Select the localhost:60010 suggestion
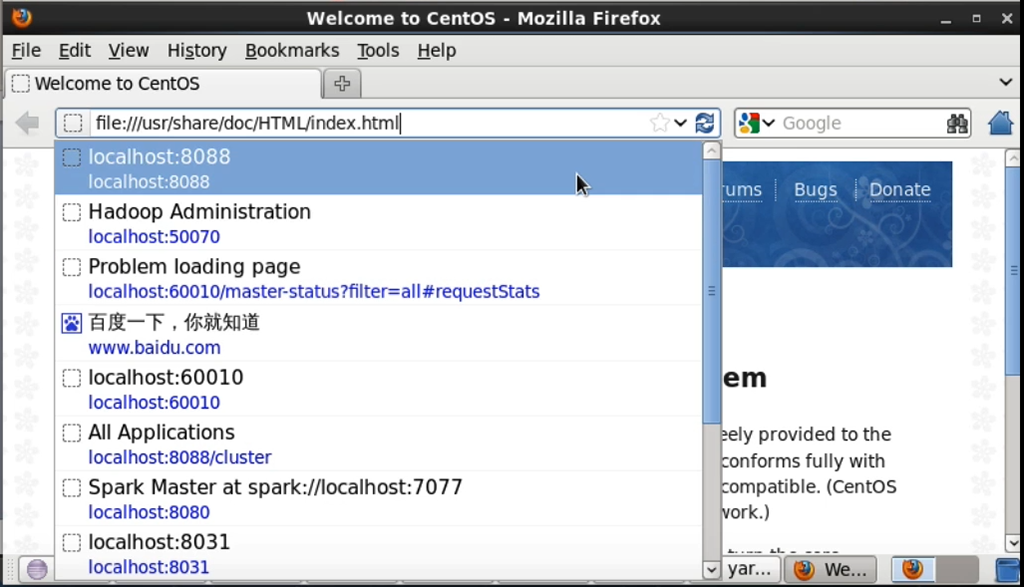 pos(378,389)
